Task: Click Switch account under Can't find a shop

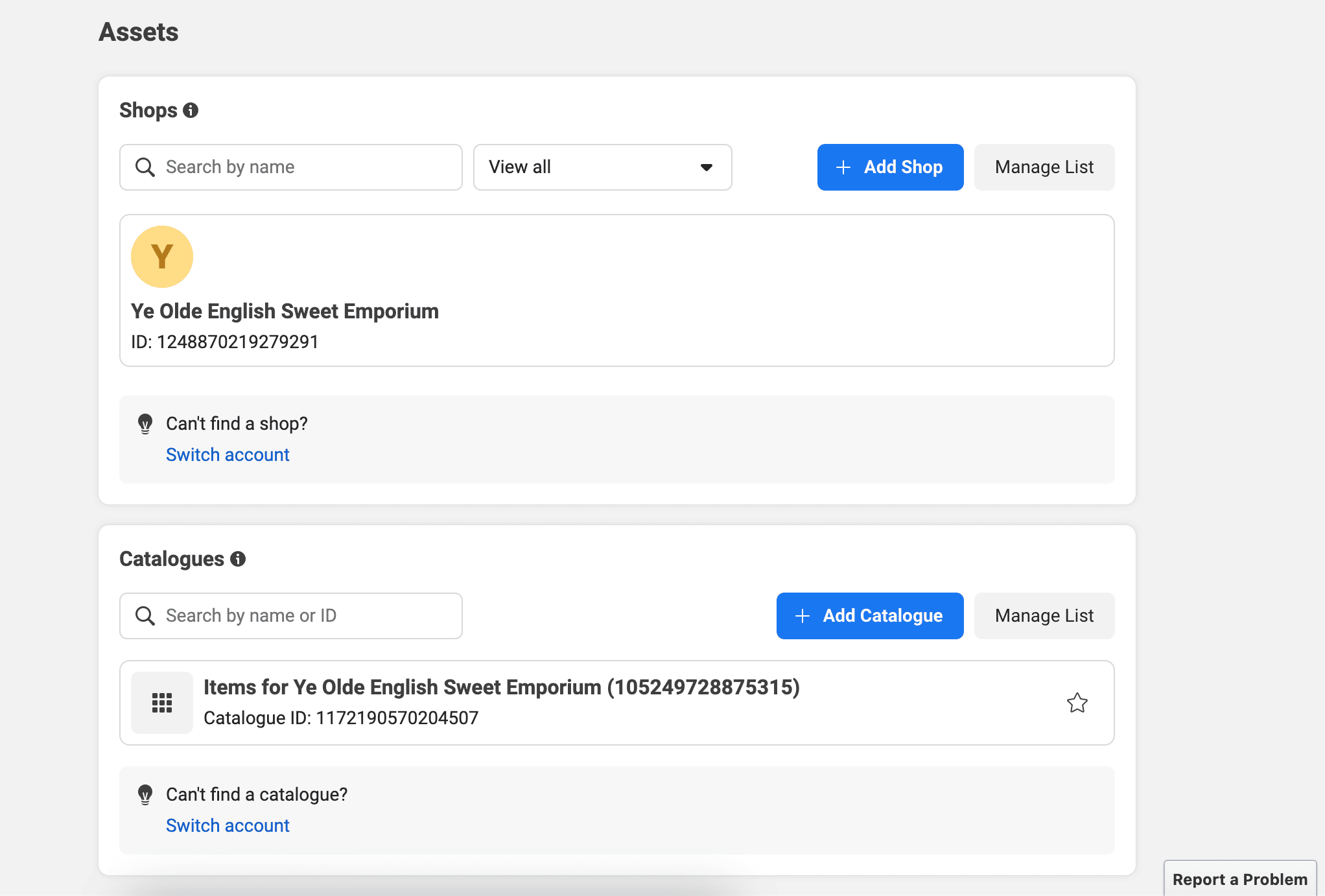Action: [x=228, y=455]
